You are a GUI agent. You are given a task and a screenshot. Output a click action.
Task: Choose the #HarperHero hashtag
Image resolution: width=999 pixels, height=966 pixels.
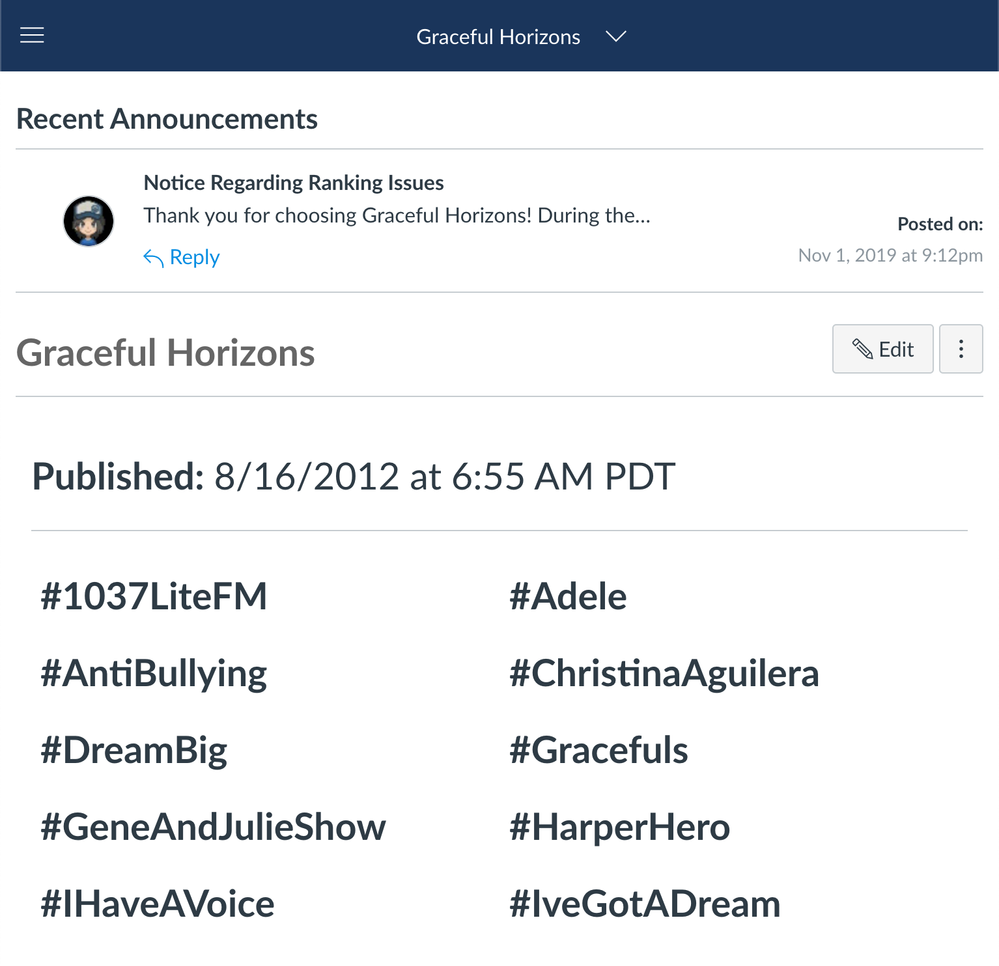point(619,827)
